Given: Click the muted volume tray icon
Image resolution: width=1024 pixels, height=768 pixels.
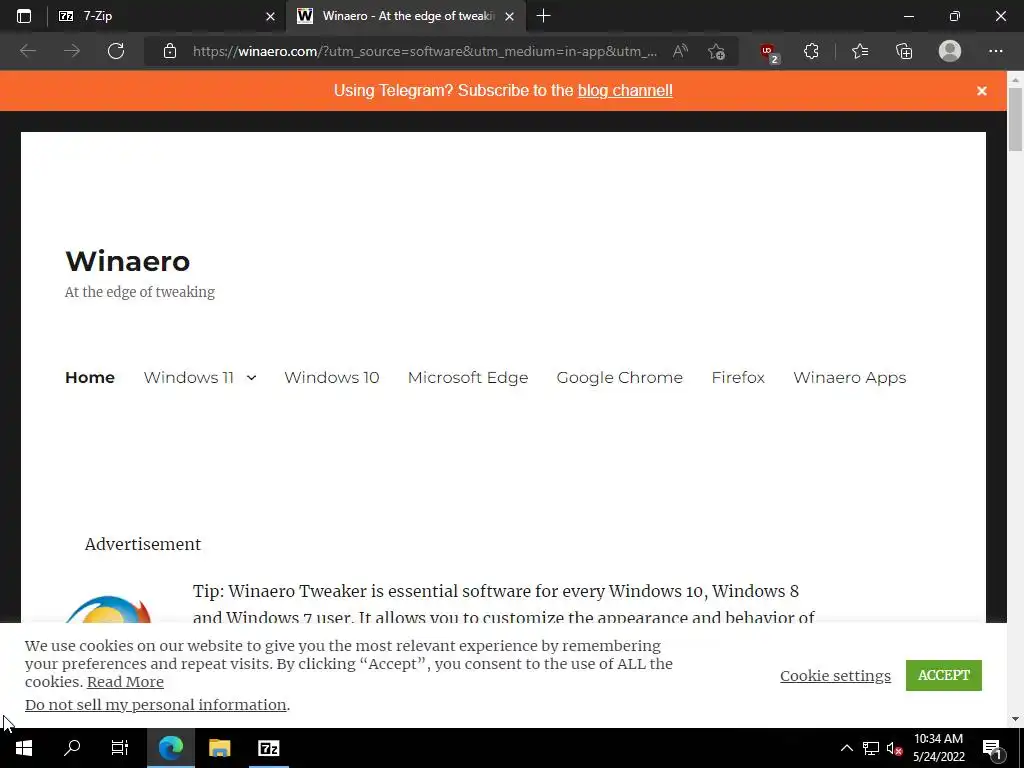Looking at the screenshot, I should click(x=895, y=748).
